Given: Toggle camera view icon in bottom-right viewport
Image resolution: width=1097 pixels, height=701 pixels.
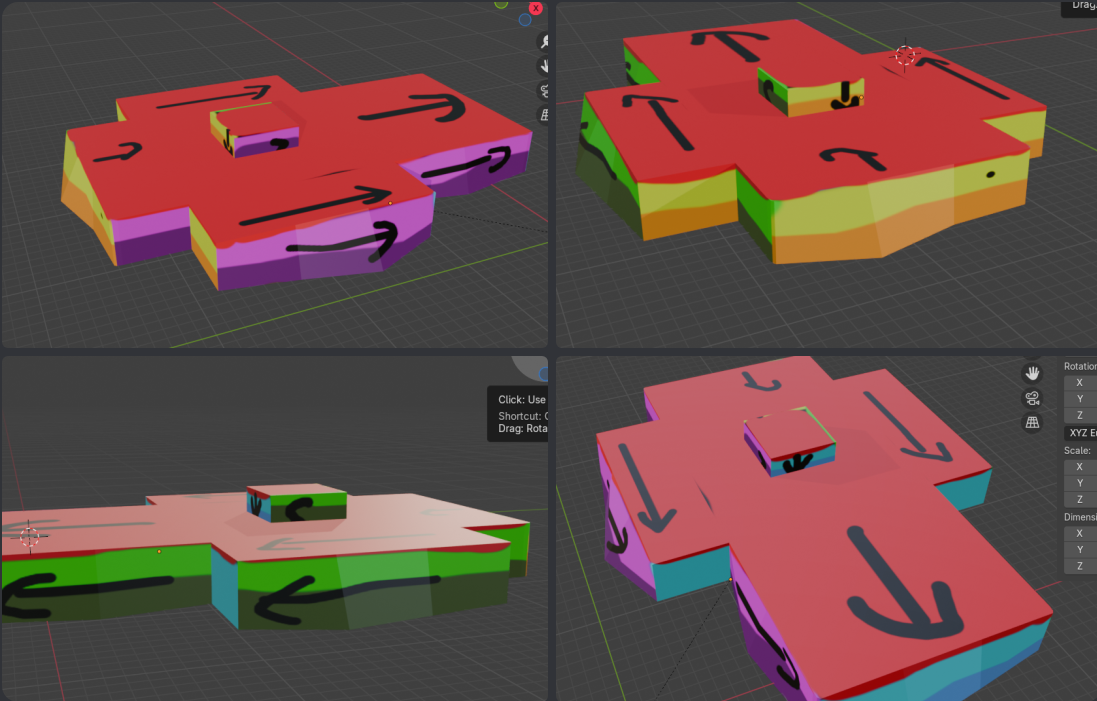Looking at the screenshot, I should pyautogui.click(x=1032, y=398).
